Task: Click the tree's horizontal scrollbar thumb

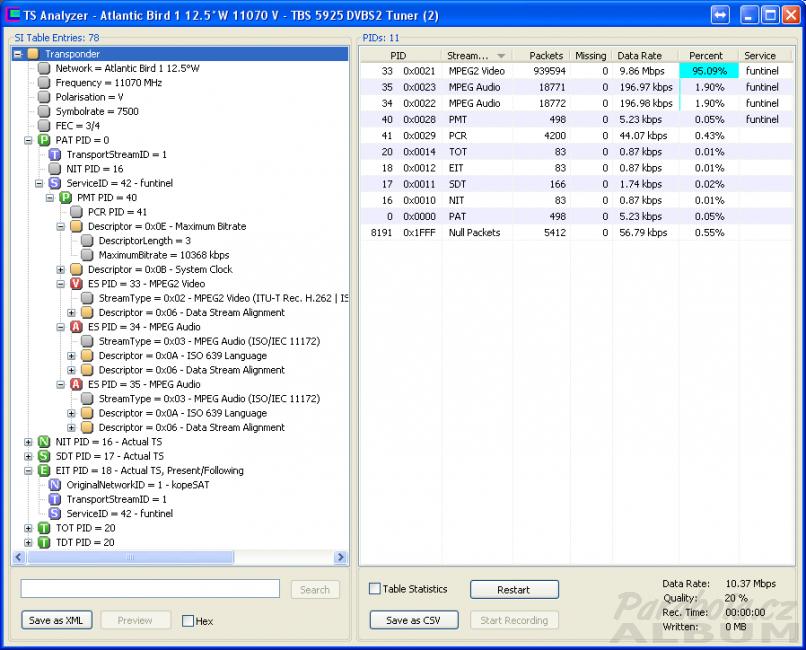Action: tap(131, 558)
